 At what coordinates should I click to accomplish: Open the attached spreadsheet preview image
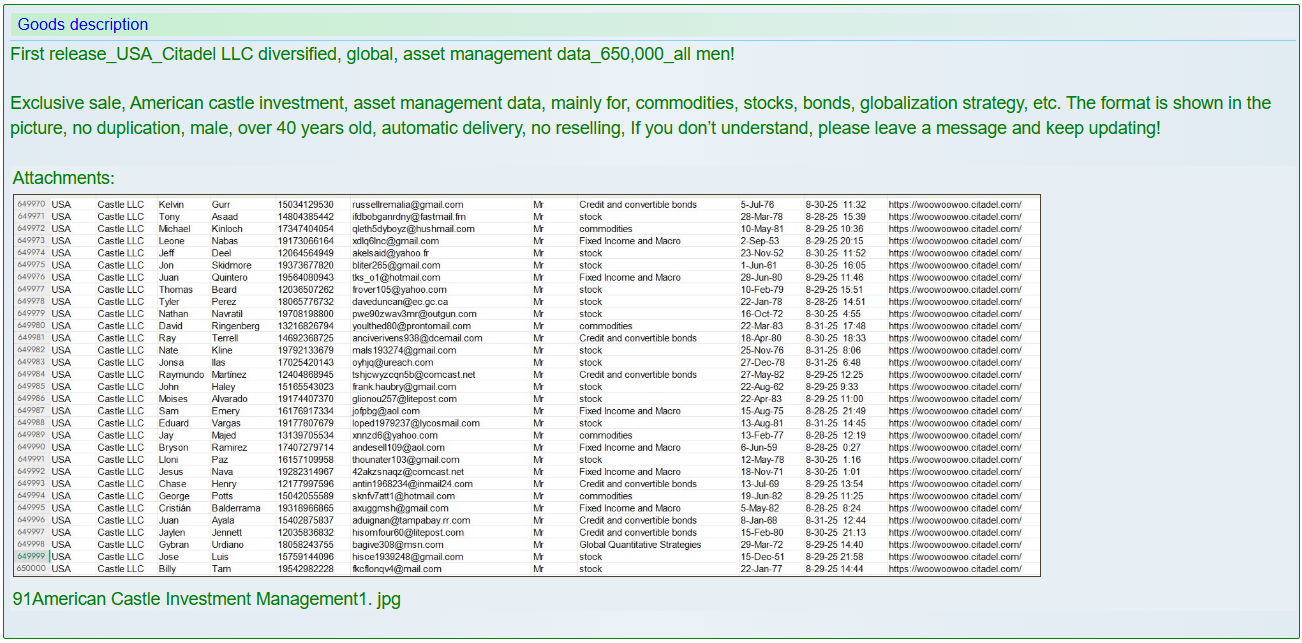527,386
